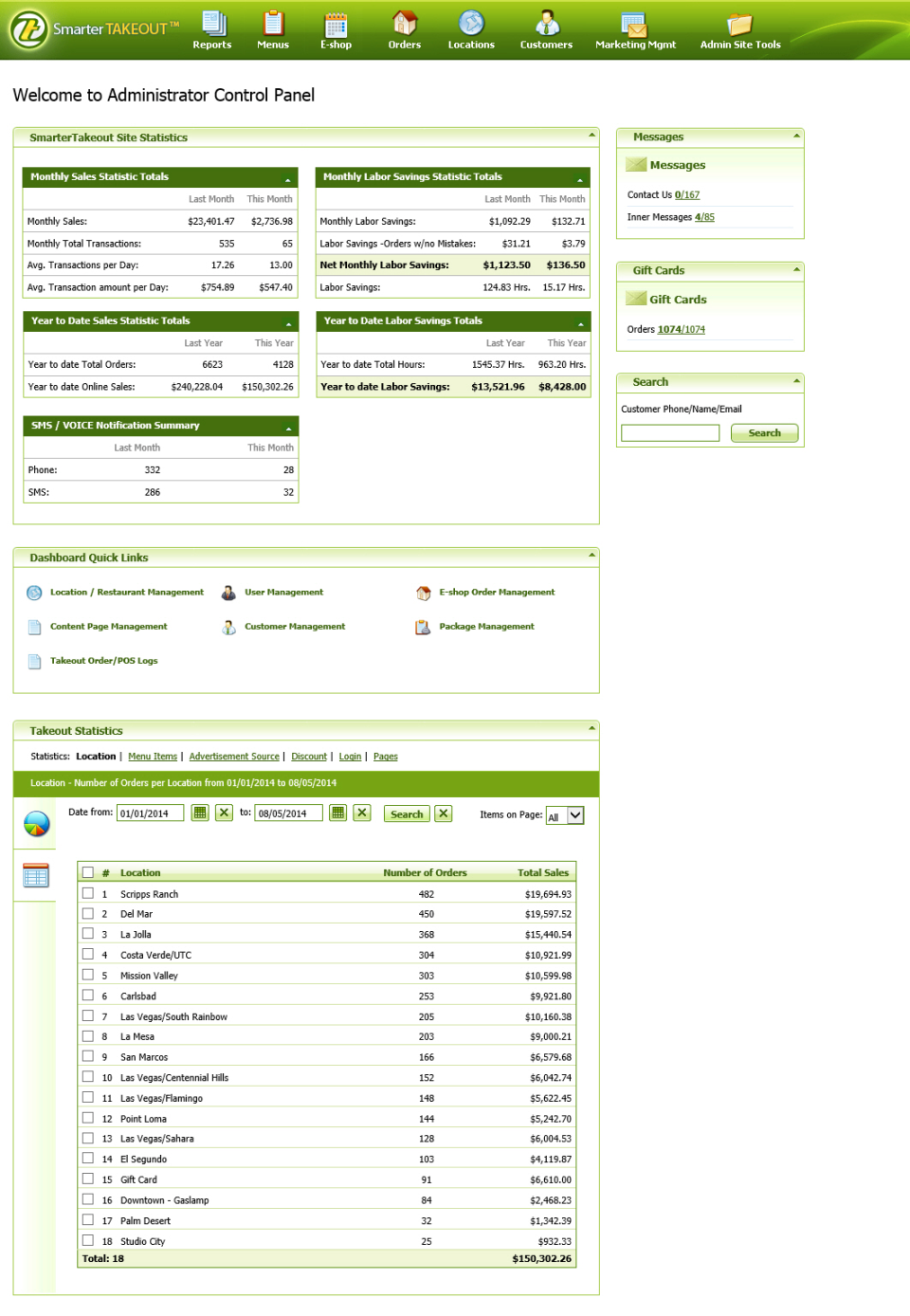Image resolution: width=910 pixels, height=1316 pixels.
Task: Open calendar picker for the to date
Action: pyautogui.click(x=338, y=813)
